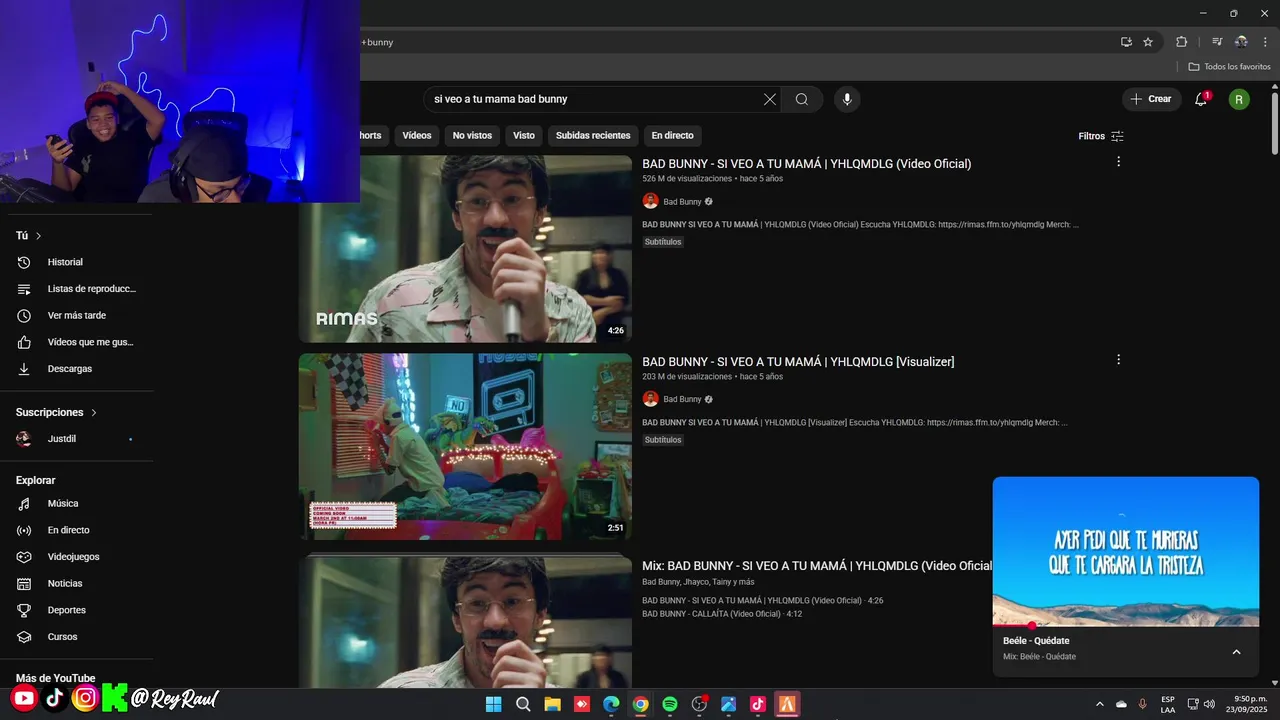Screen dimensions: 1280x720
Task: Expand the Beéle miniplayer chevron
Action: pyautogui.click(x=1236, y=652)
